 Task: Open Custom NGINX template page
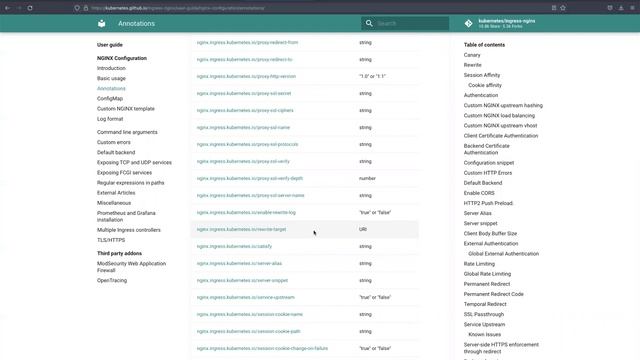[126, 109]
